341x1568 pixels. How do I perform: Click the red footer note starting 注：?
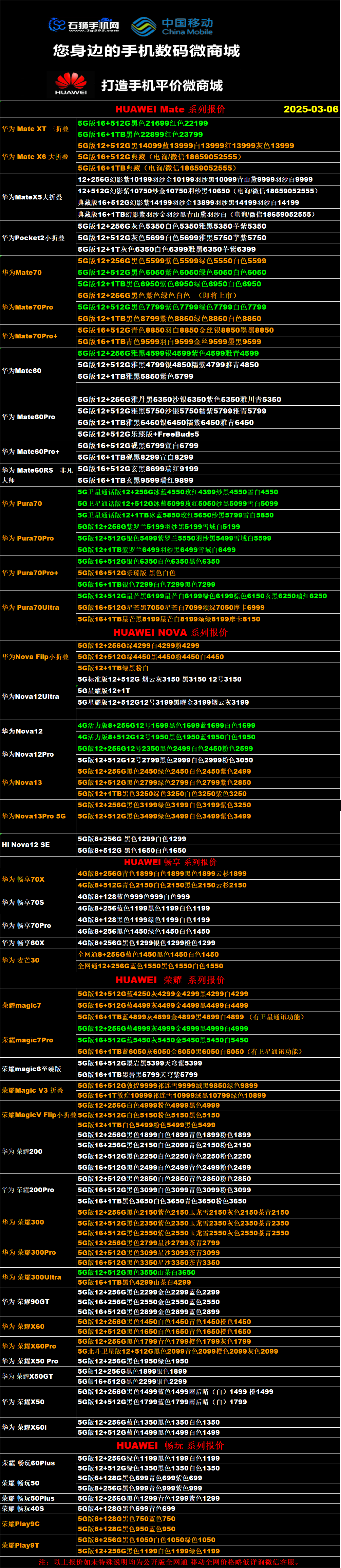click(170, 1562)
